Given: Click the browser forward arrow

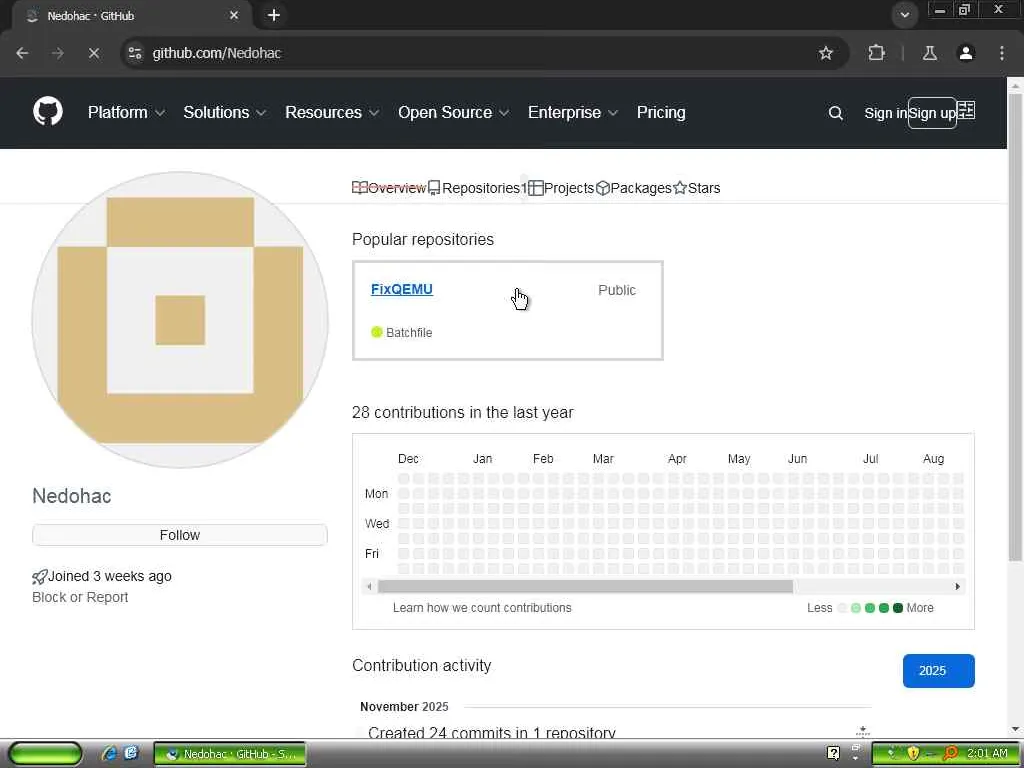Looking at the screenshot, I should (58, 53).
